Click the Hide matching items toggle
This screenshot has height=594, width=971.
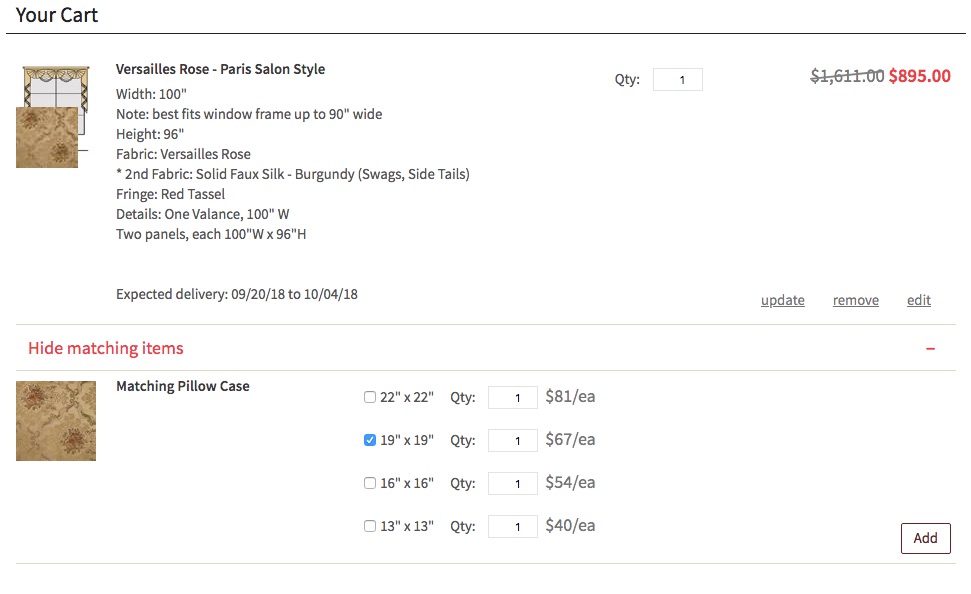[106, 348]
